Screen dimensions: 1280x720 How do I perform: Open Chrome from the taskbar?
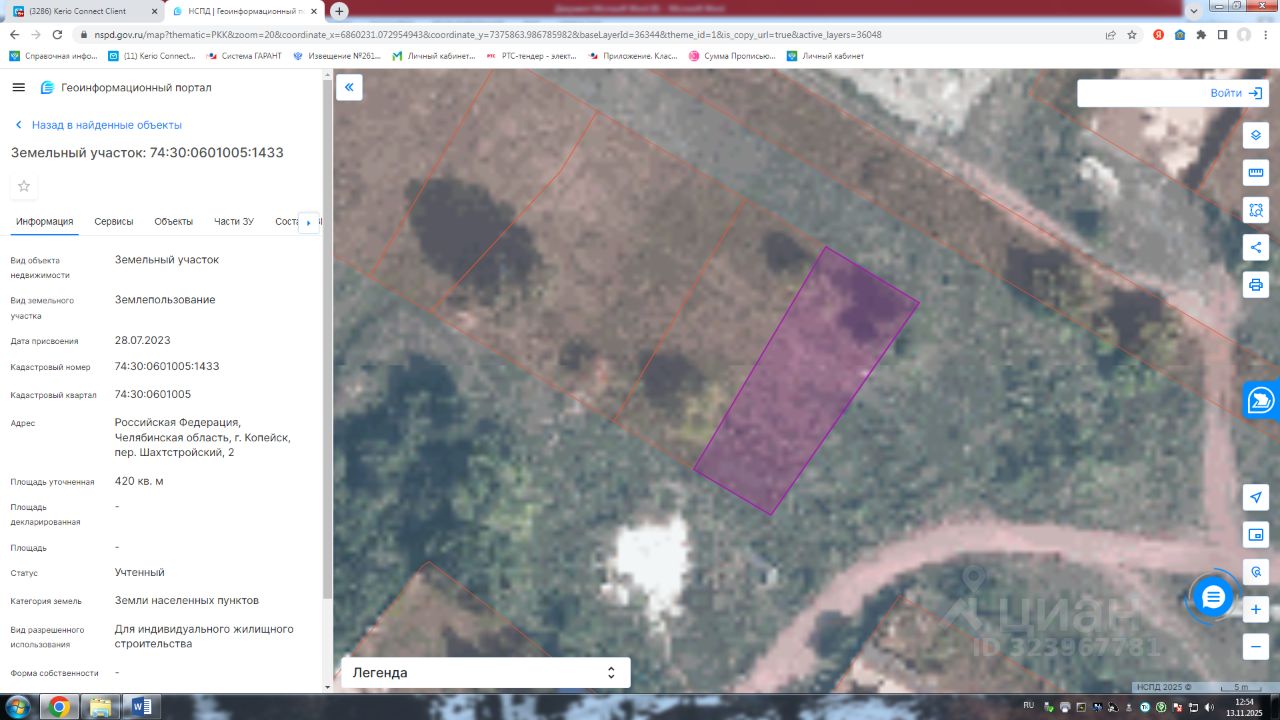pos(59,707)
